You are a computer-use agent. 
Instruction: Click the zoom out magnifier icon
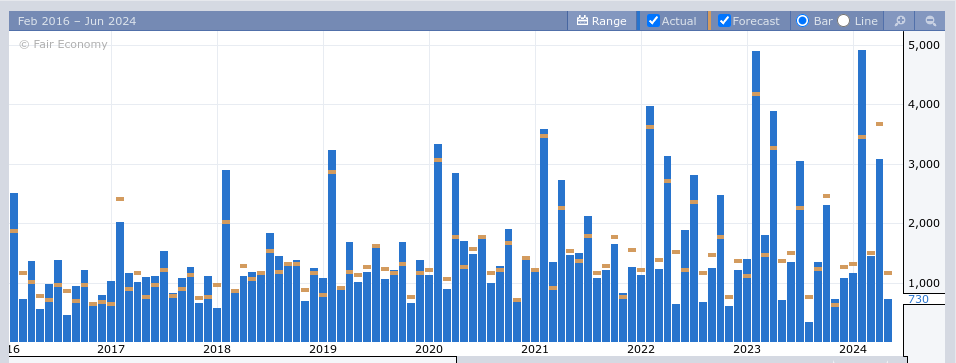pyautogui.click(x=930, y=21)
